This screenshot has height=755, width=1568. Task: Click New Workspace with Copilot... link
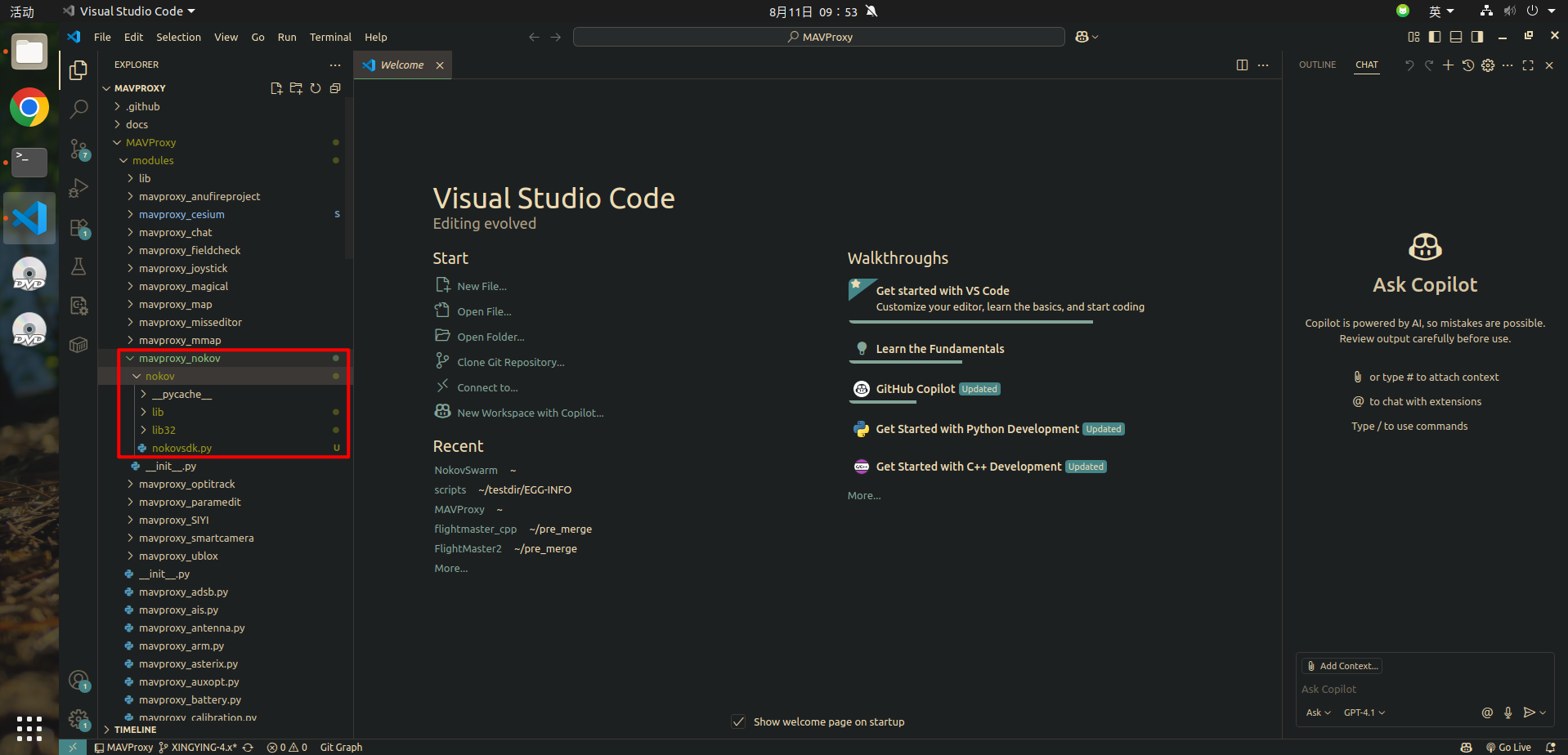tap(530, 413)
